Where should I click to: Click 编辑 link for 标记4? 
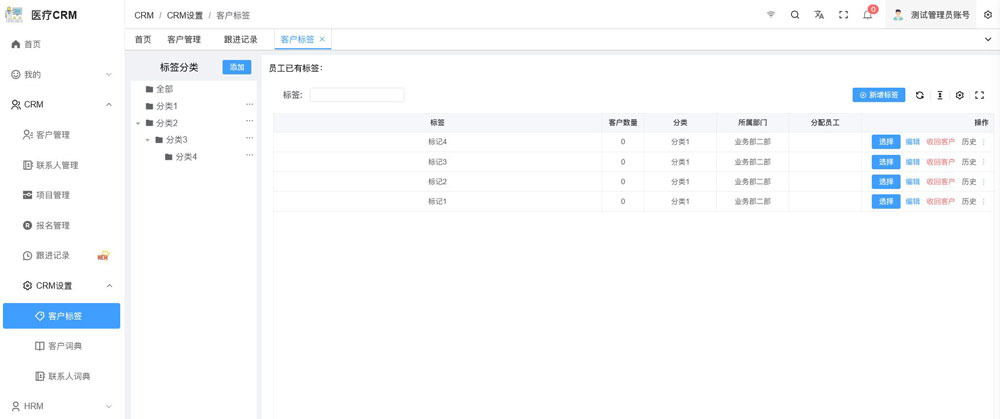pyautogui.click(x=912, y=142)
